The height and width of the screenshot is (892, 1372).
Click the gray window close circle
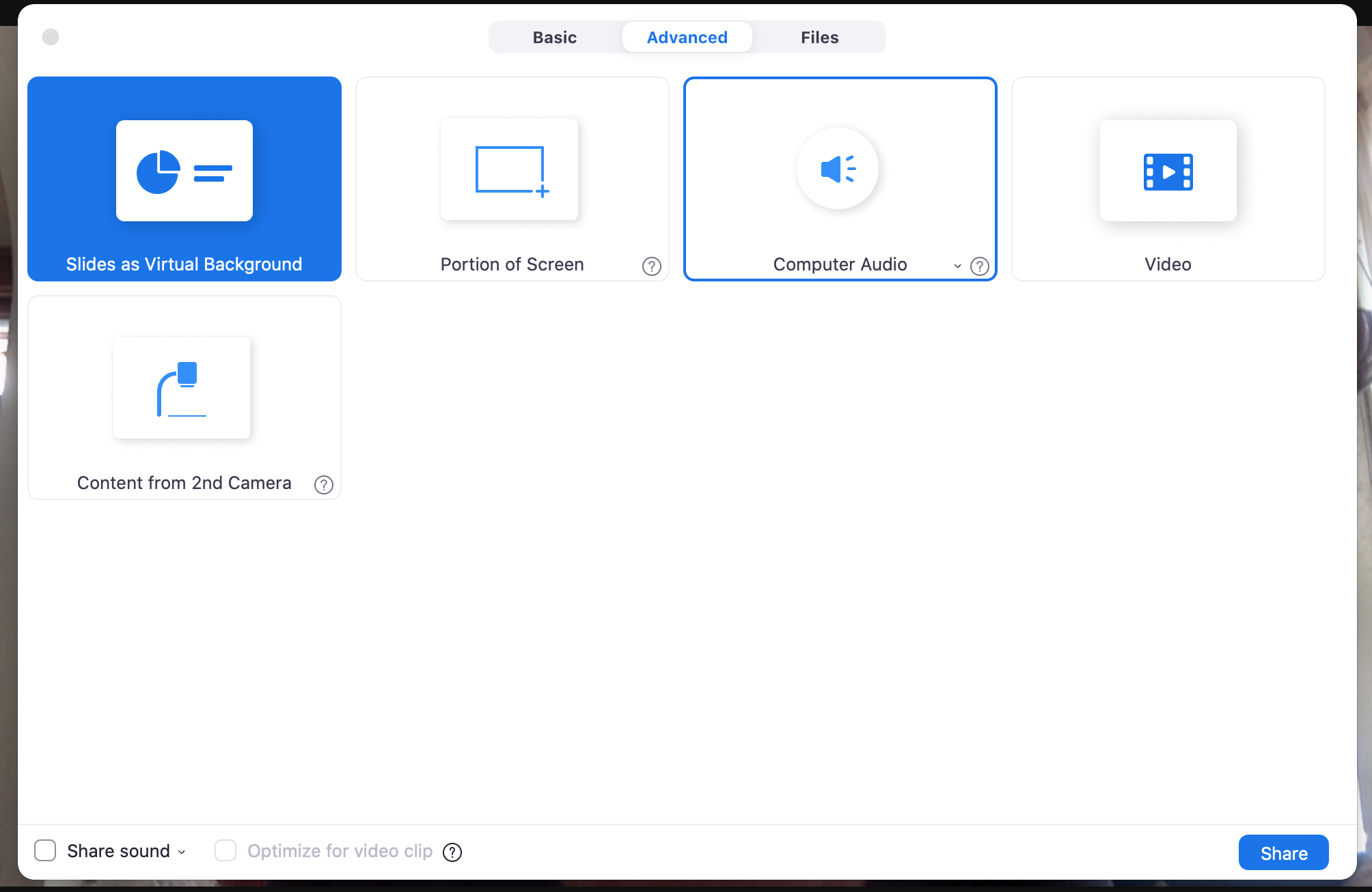(51, 37)
